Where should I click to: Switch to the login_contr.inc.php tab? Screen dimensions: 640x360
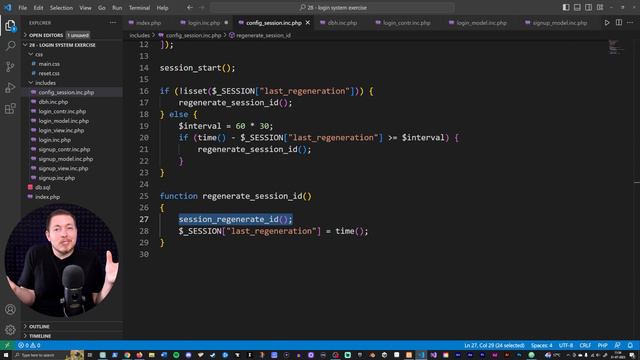407,23
